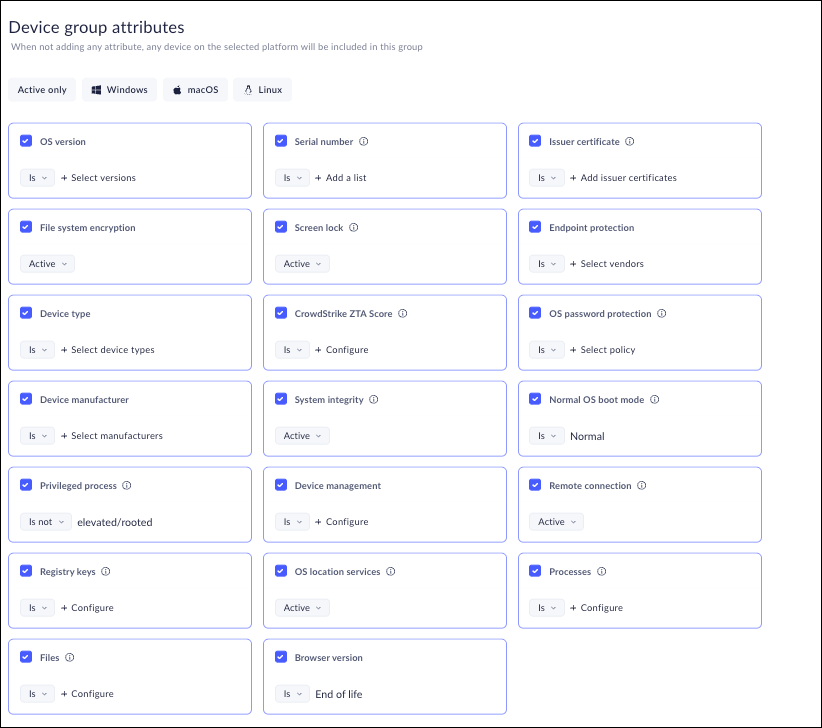Click the CrowdStrike ZTA Score info icon

pyautogui.click(x=403, y=314)
